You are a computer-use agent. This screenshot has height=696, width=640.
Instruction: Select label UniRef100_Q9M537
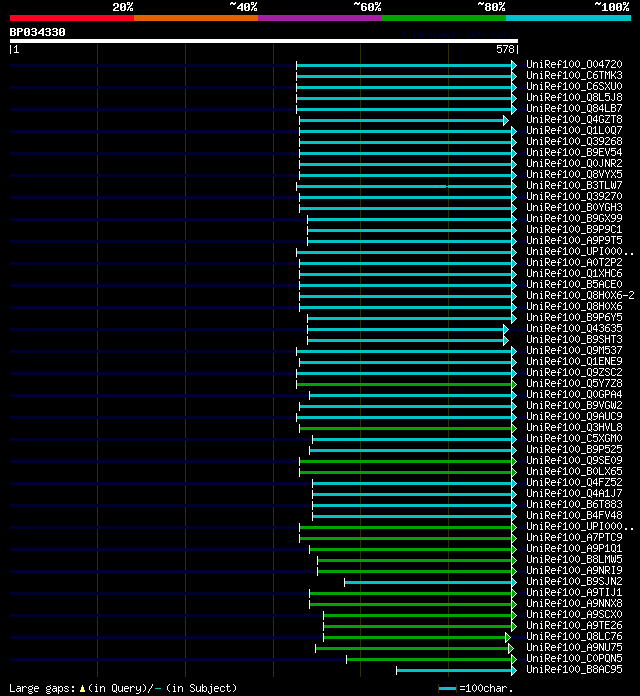pos(574,350)
